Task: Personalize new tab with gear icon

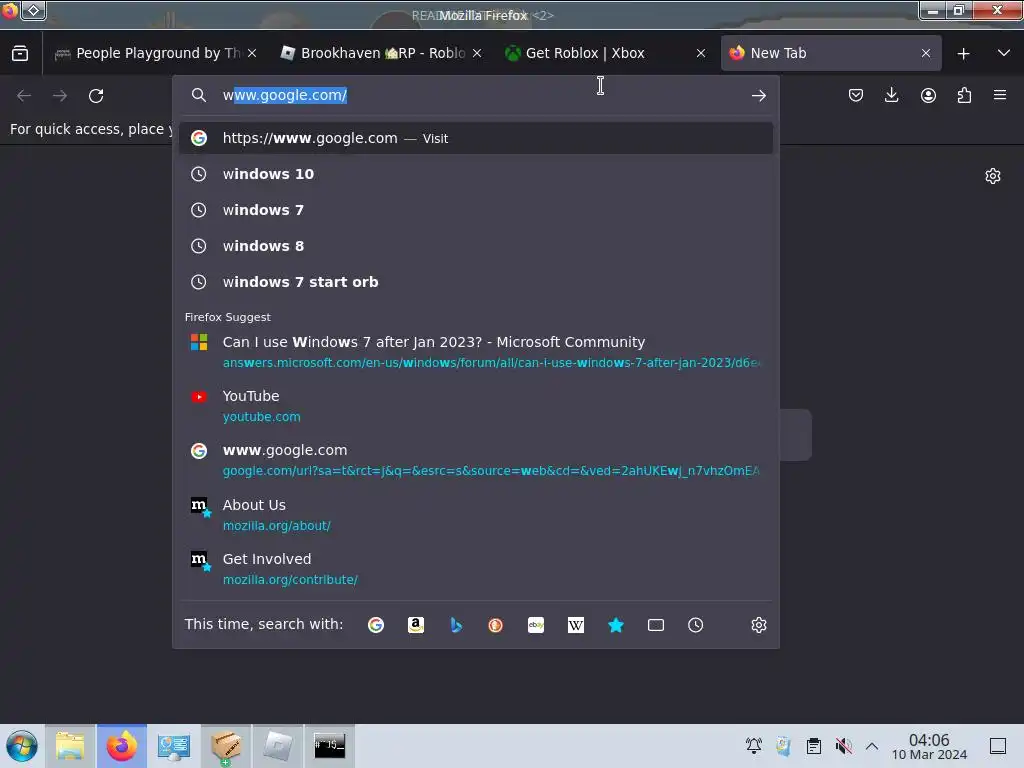Action: point(993,176)
